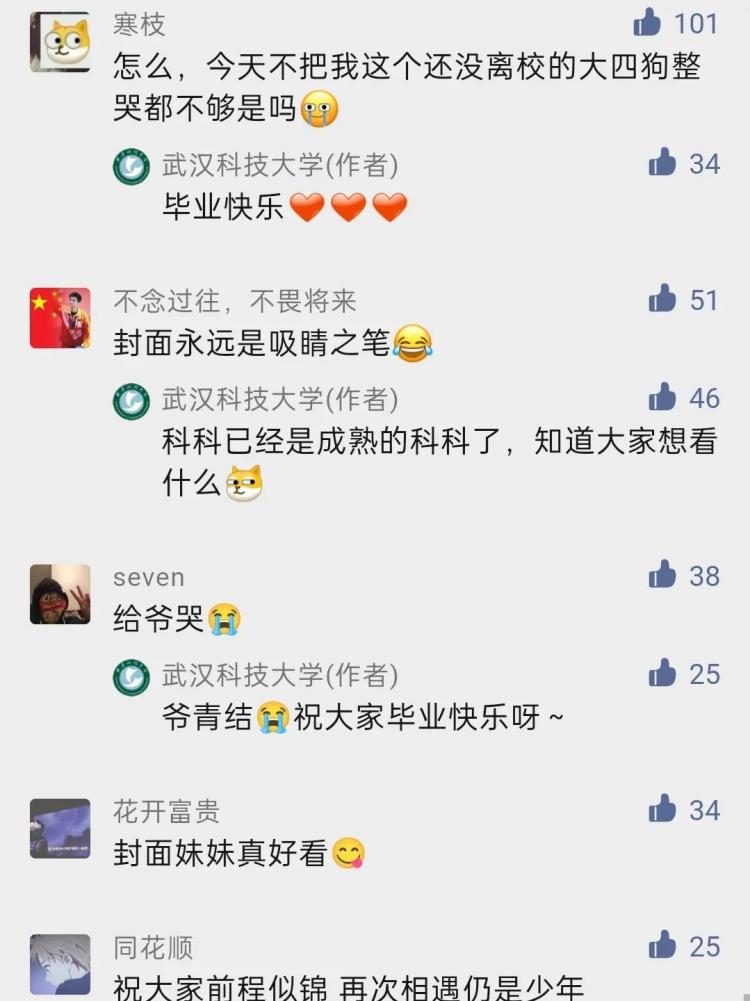This screenshot has height=1001, width=750.
Task: Open 同花顺's profile avatar
Action: click(x=60, y=965)
